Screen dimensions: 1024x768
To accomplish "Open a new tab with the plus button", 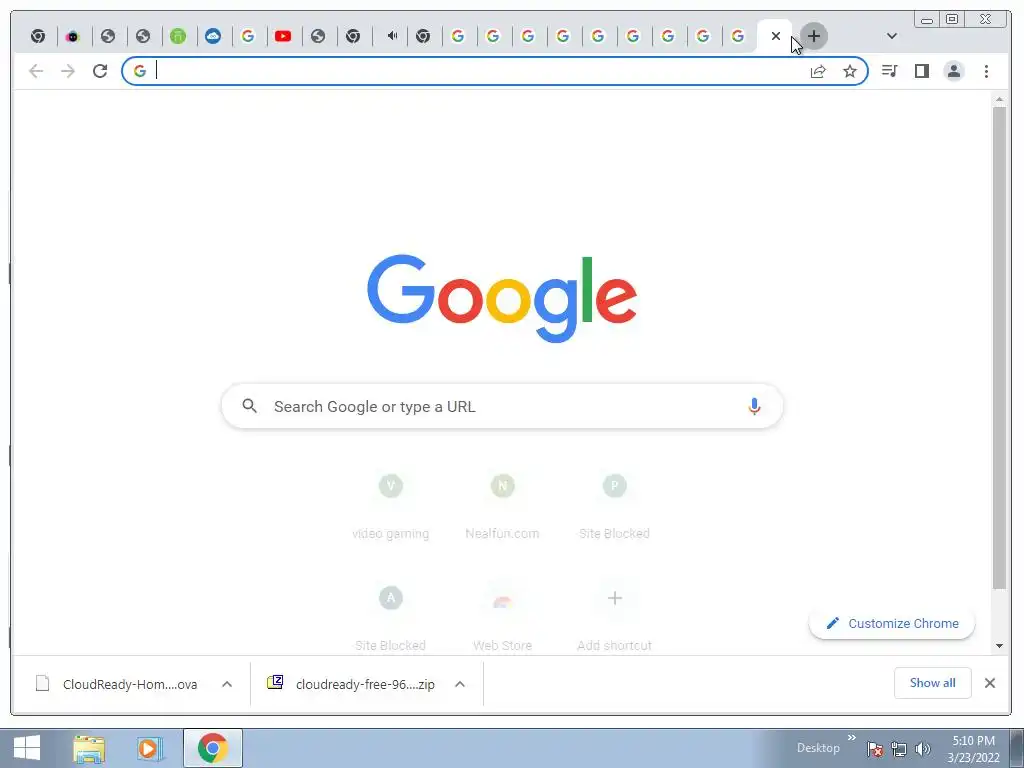I will point(814,36).
